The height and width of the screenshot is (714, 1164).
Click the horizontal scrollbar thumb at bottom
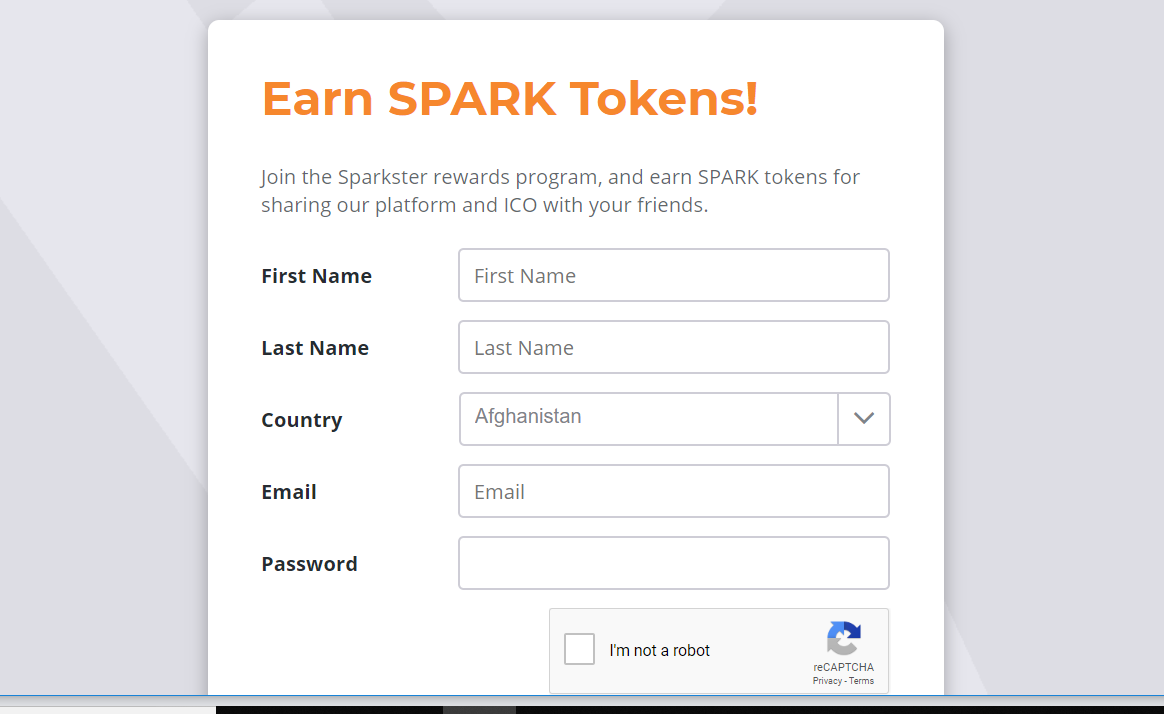click(x=479, y=709)
